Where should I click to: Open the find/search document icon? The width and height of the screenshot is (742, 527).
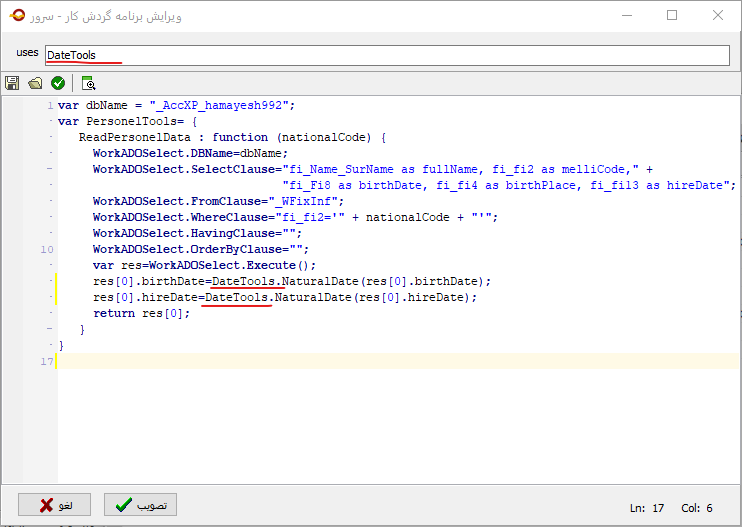tap(88, 83)
